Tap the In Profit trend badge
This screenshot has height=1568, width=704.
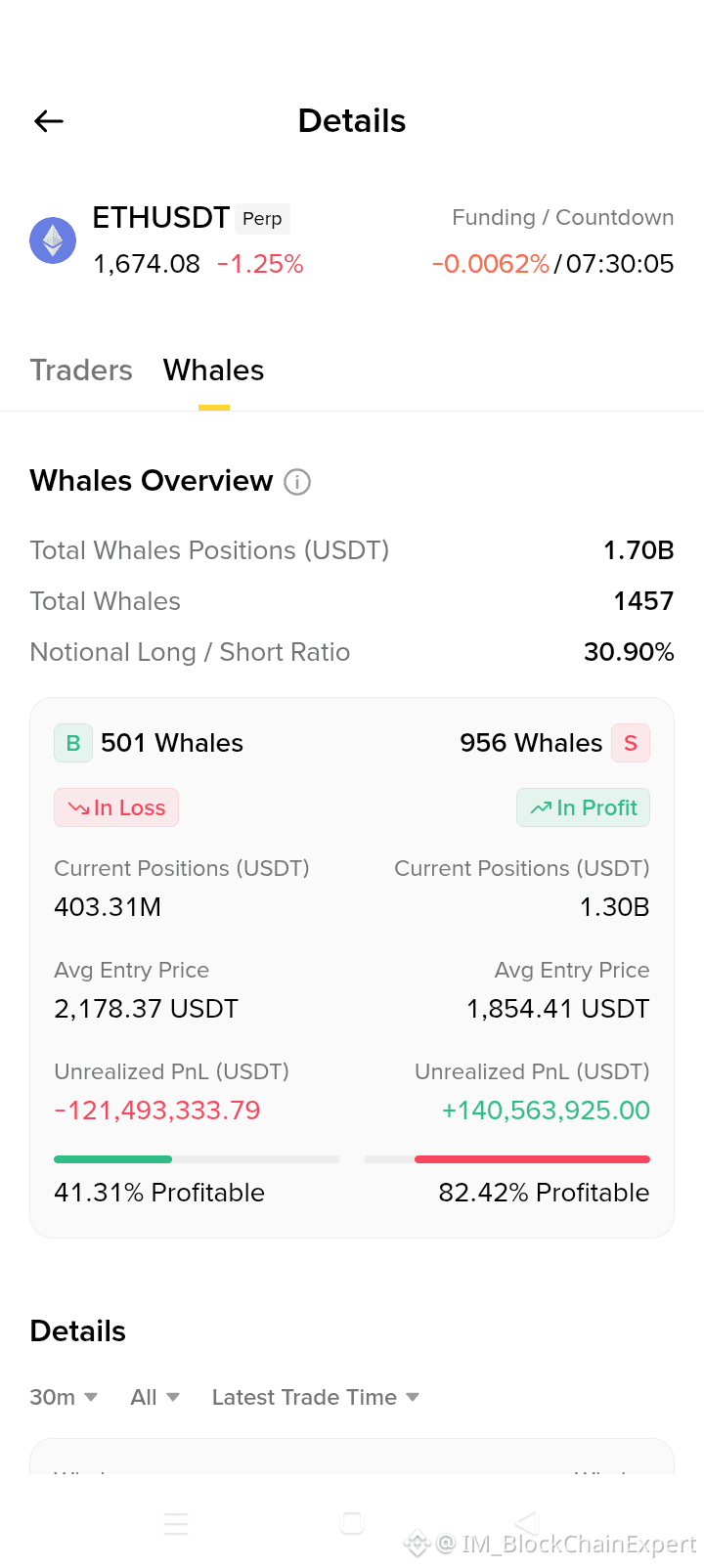(x=583, y=807)
